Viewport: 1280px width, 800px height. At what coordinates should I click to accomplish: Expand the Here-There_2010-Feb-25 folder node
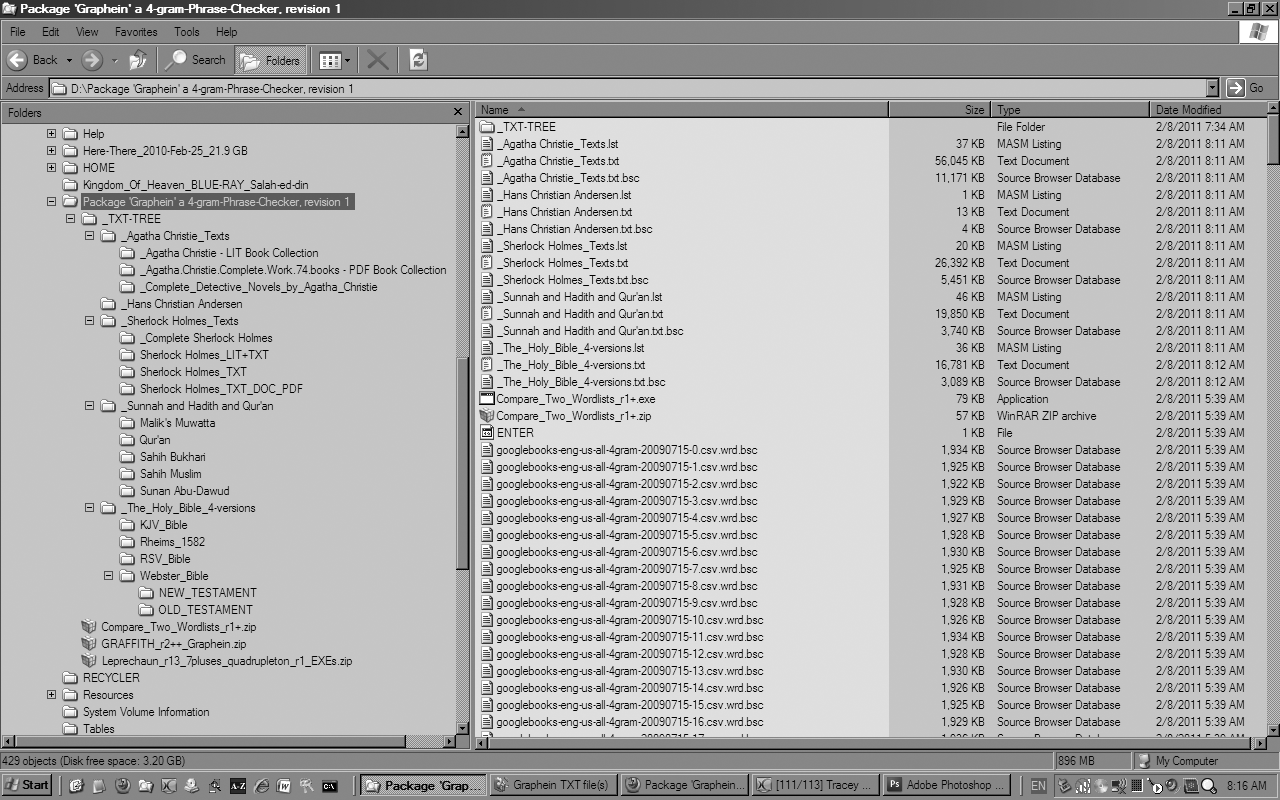[51, 150]
